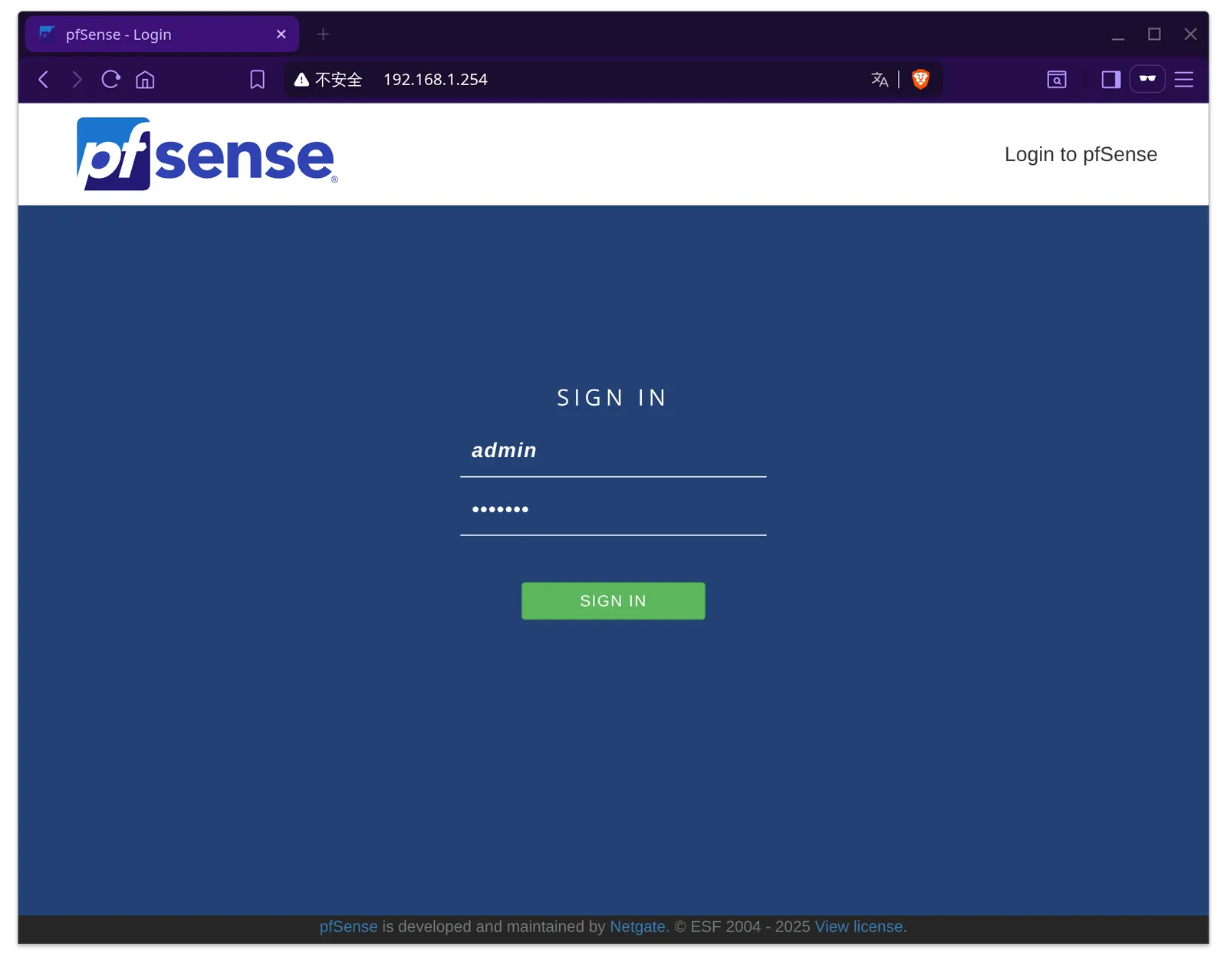This screenshot has width=1227, height=980.
Task: Click the 'Login to pfSense' header text
Action: 1081,155
